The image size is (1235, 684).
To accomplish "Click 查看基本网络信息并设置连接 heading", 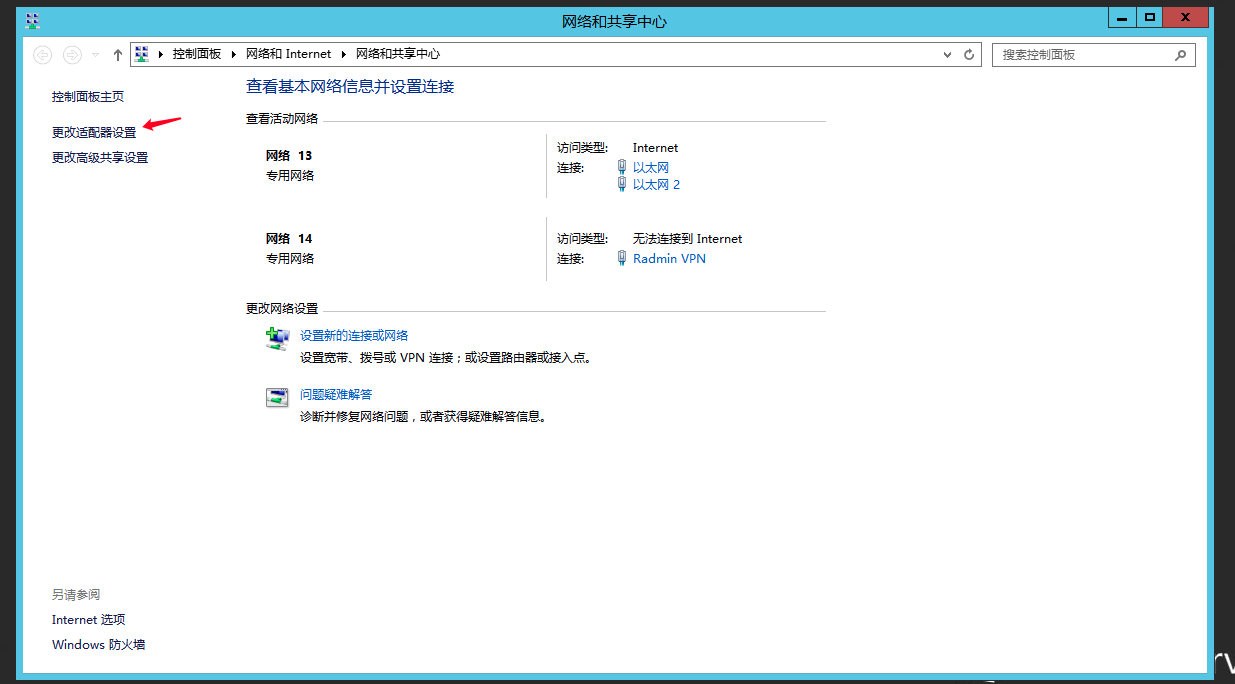I will click(x=350, y=87).
